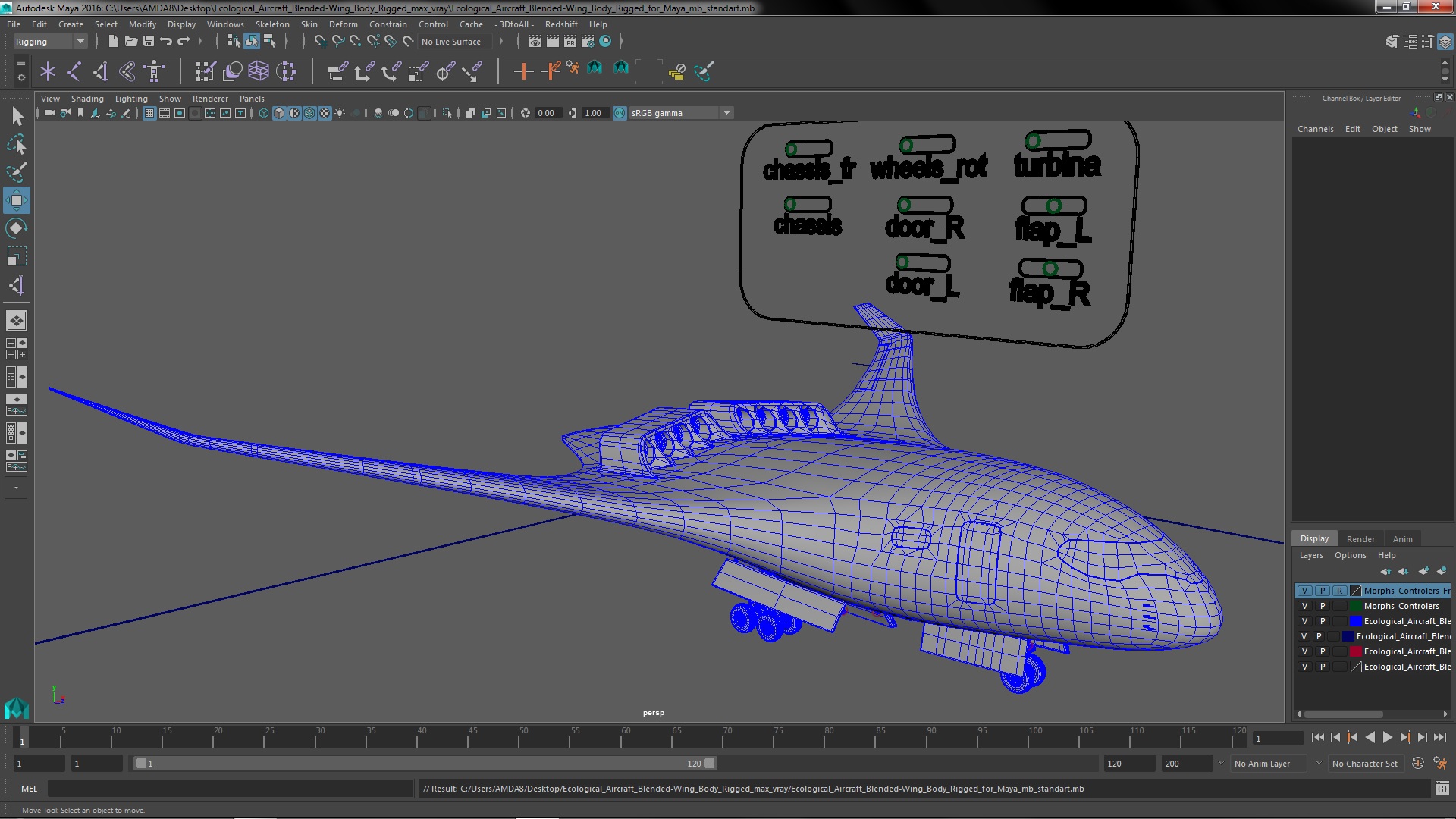The image size is (1456, 819).
Task: Choose the Lasso select tool
Action: click(16, 144)
